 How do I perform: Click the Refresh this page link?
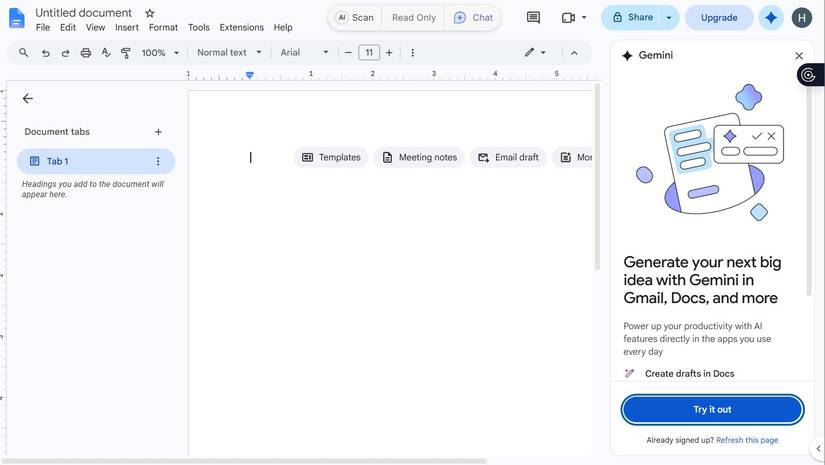tap(747, 440)
